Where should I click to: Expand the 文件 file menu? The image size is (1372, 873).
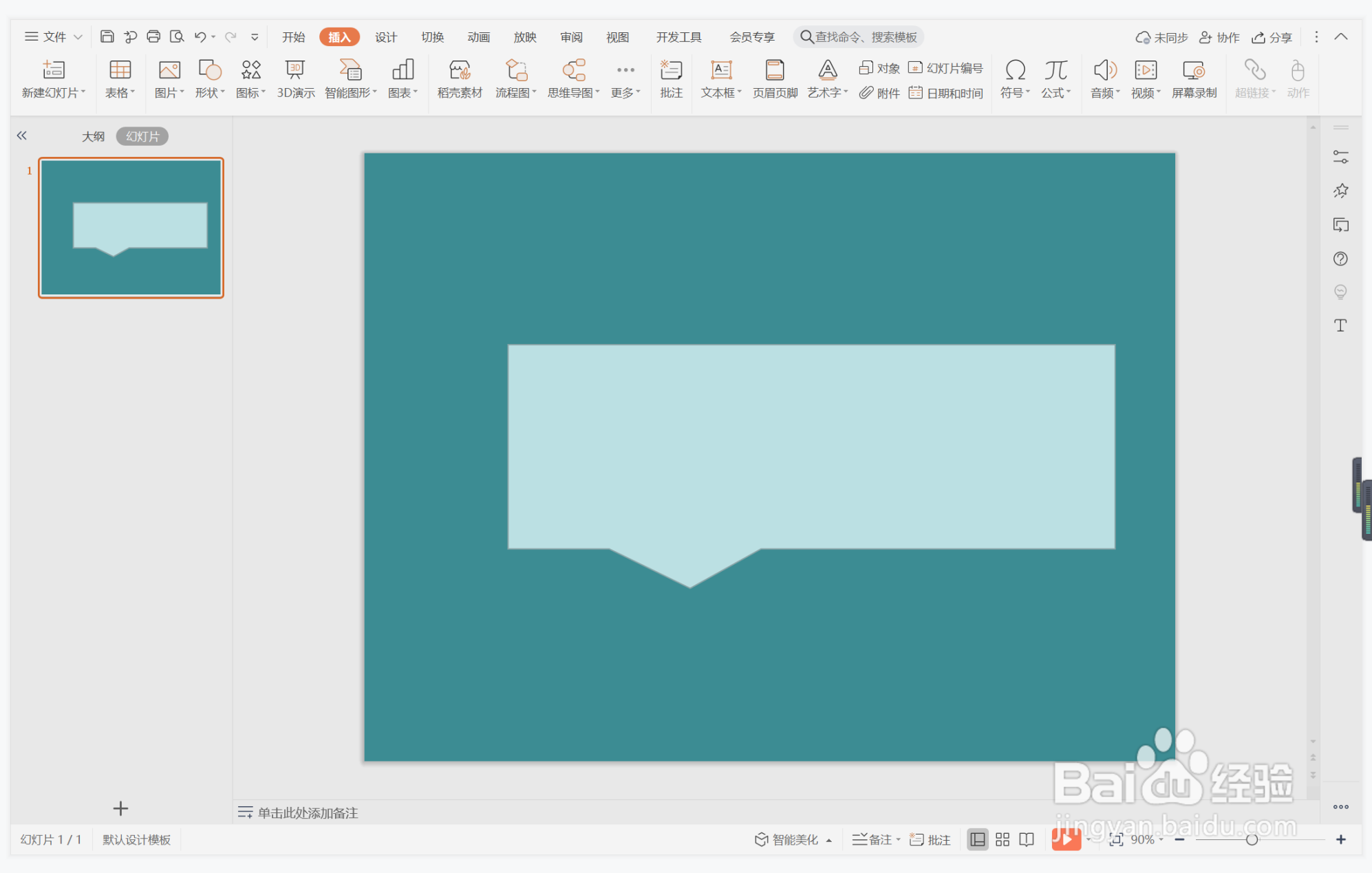(54, 36)
